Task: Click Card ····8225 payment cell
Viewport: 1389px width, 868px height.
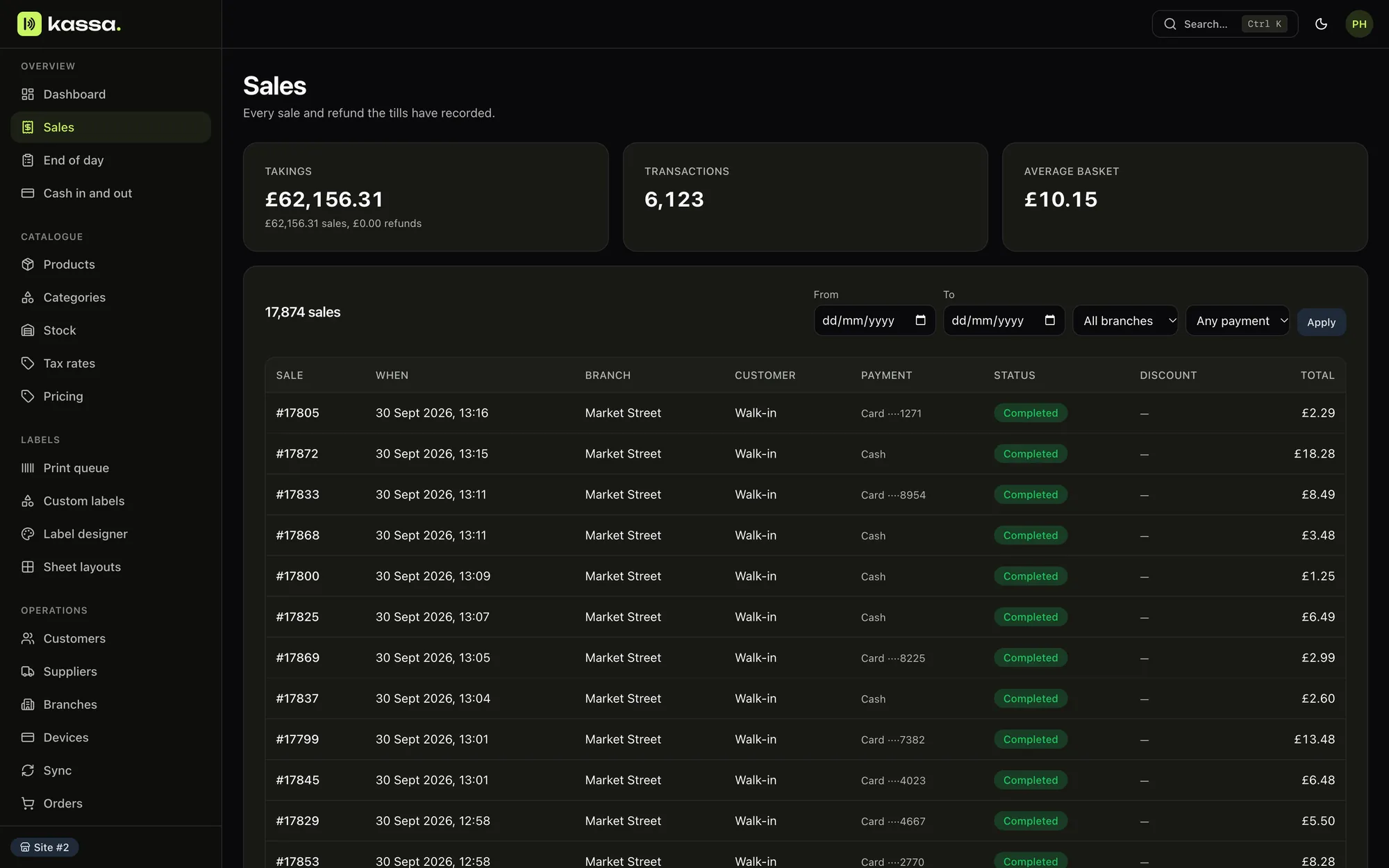Action: click(892, 658)
